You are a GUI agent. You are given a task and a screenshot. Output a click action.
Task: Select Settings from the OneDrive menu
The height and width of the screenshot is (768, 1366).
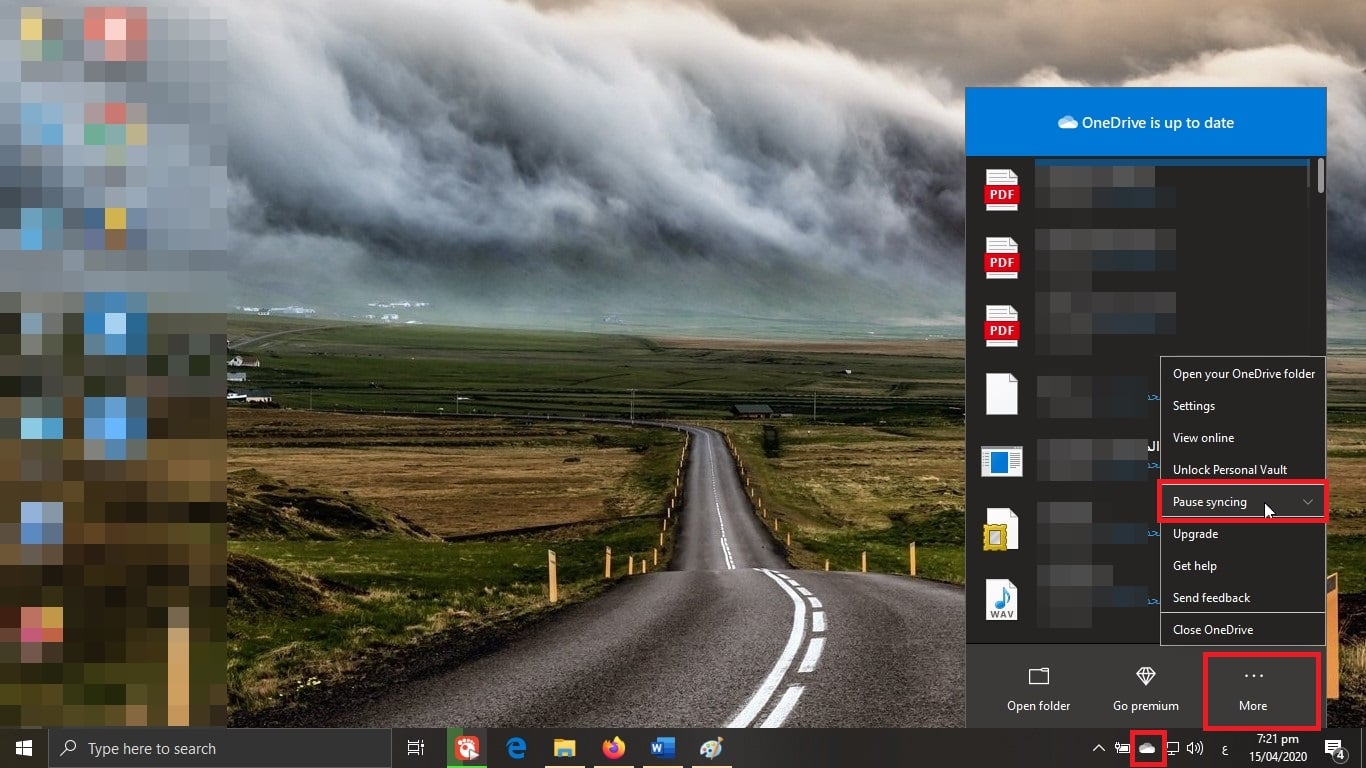[1194, 405]
